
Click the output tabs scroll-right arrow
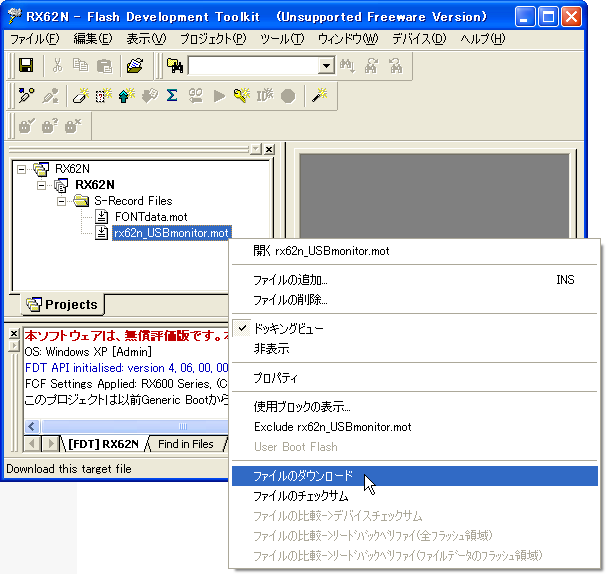[x=50, y=444]
